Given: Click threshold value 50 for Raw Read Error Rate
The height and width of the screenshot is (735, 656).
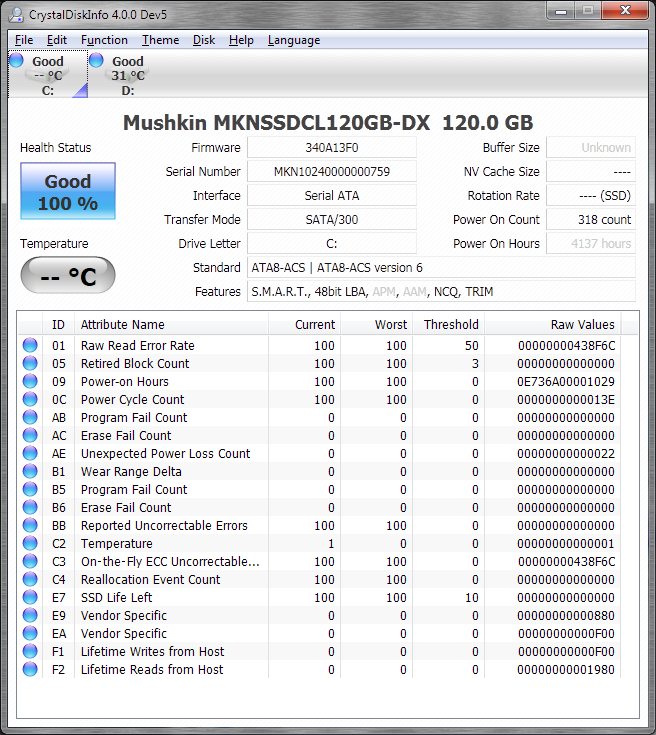Looking at the screenshot, I should 471,345.
